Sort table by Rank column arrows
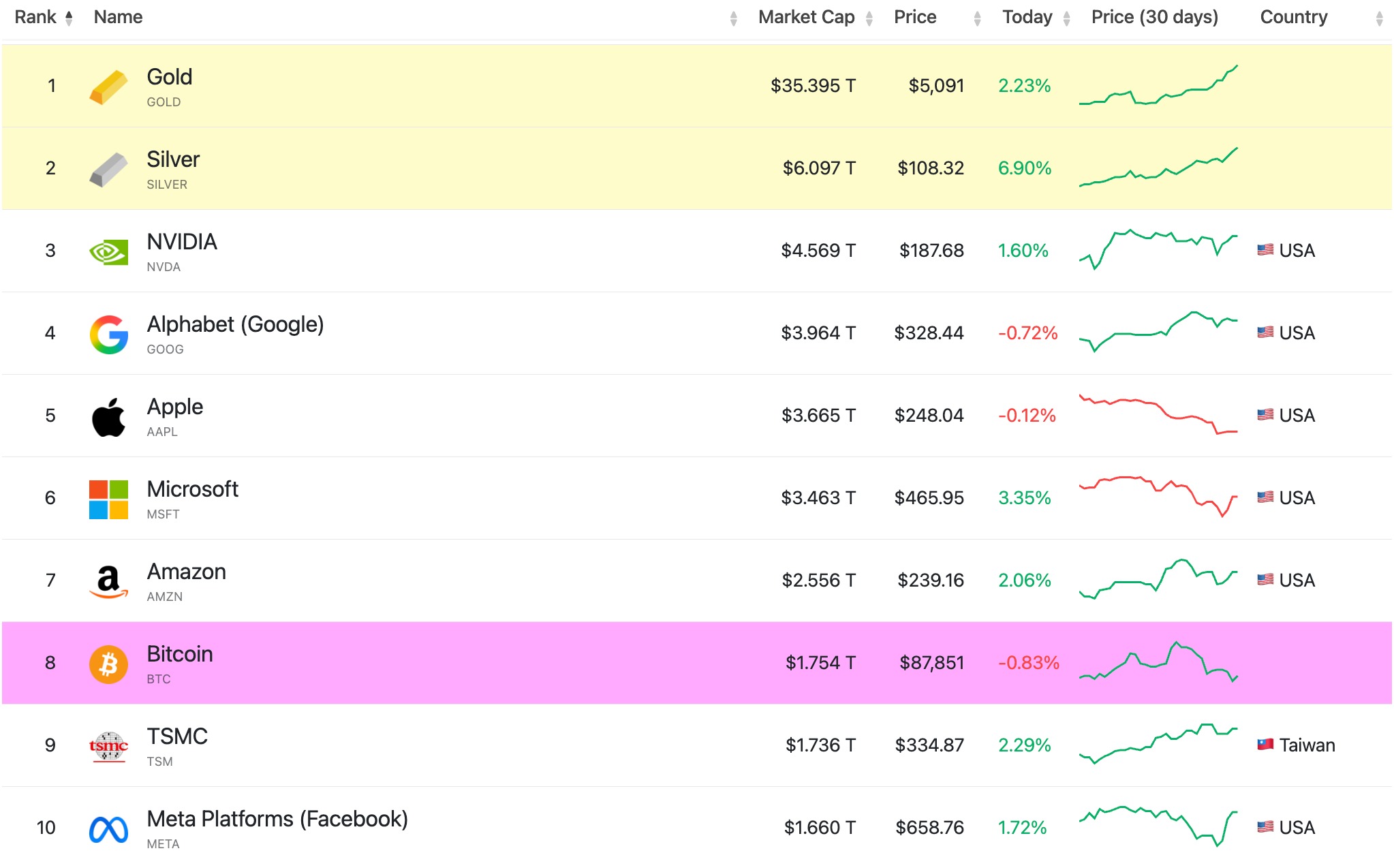This screenshot has width=1394, height=868. tap(69, 18)
